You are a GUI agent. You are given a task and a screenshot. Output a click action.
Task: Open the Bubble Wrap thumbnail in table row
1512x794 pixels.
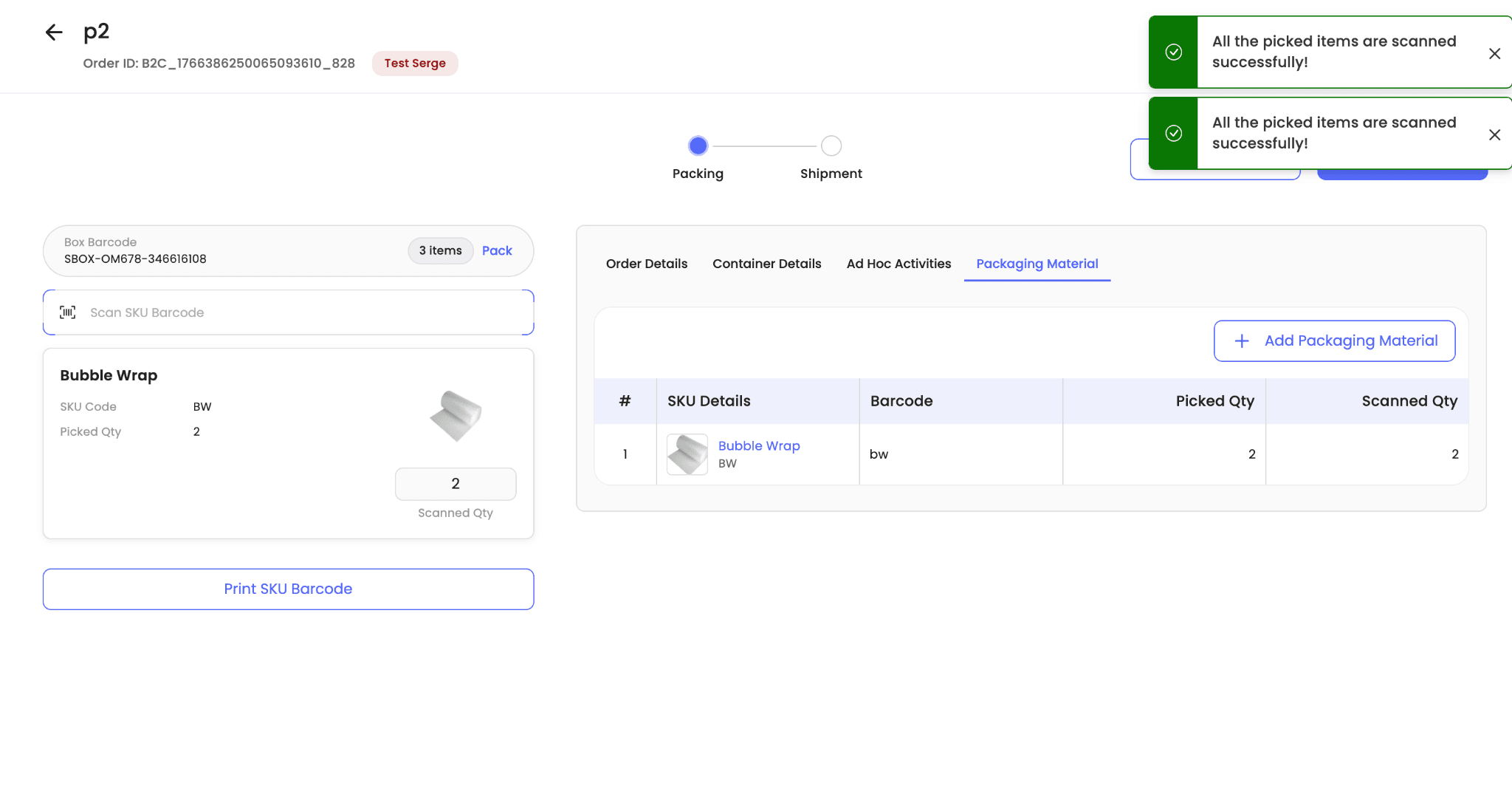pos(687,454)
